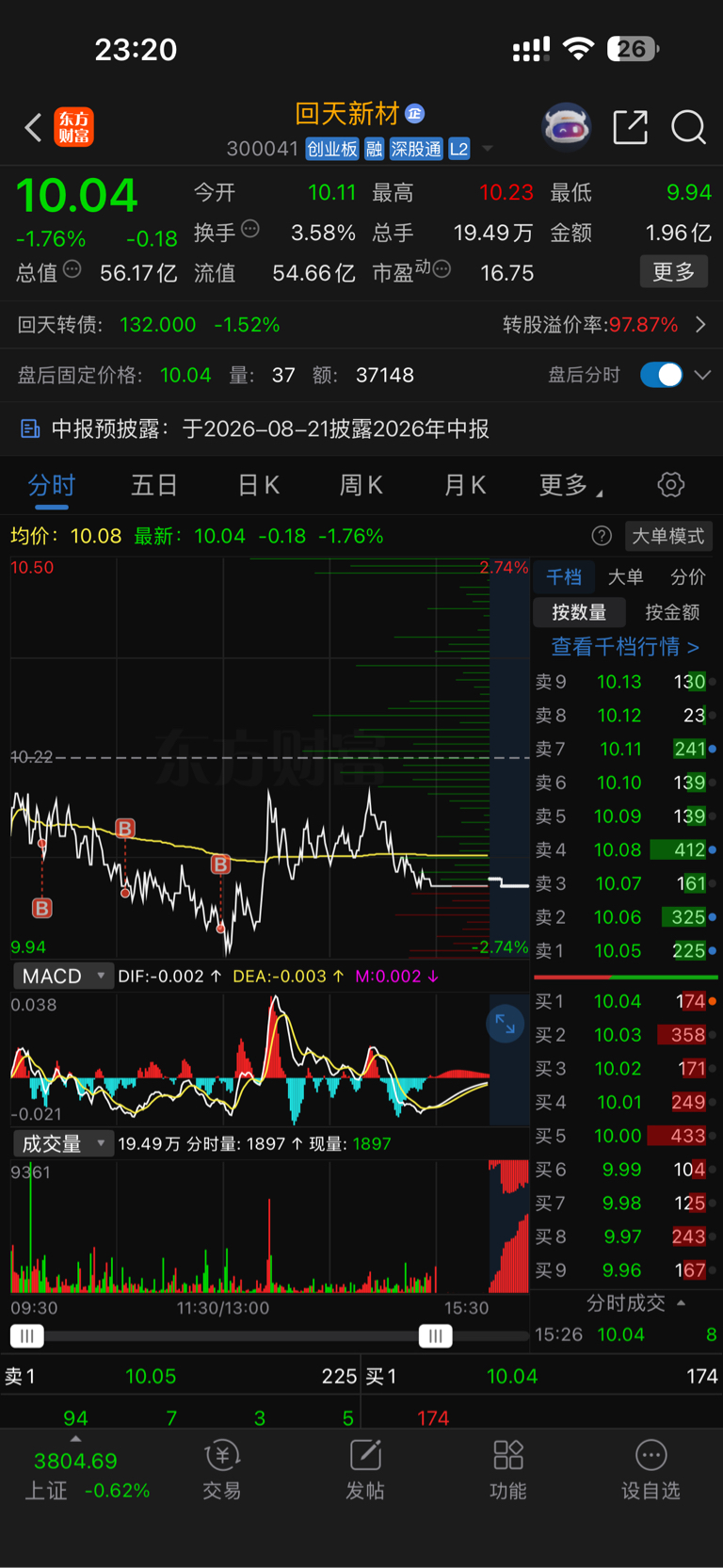723x1568 pixels.
Task: Open 回天转债 details chevron
Action: pyautogui.click(x=700, y=325)
